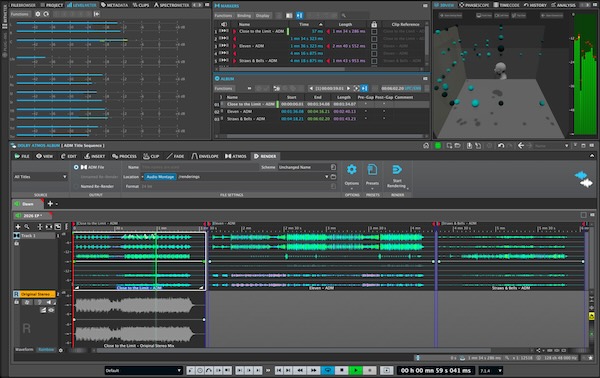The height and width of the screenshot is (378, 600).
Task: Open the All Titles source dropdown
Action: pos(40,177)
